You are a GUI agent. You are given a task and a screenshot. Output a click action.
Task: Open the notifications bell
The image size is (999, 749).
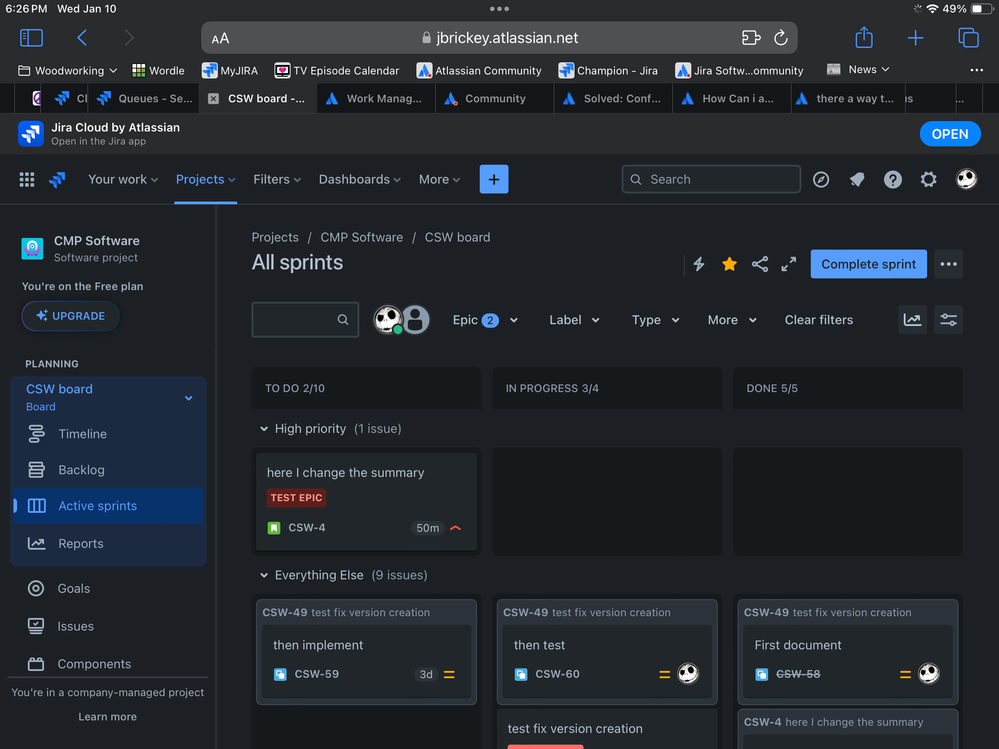(857, 180)
